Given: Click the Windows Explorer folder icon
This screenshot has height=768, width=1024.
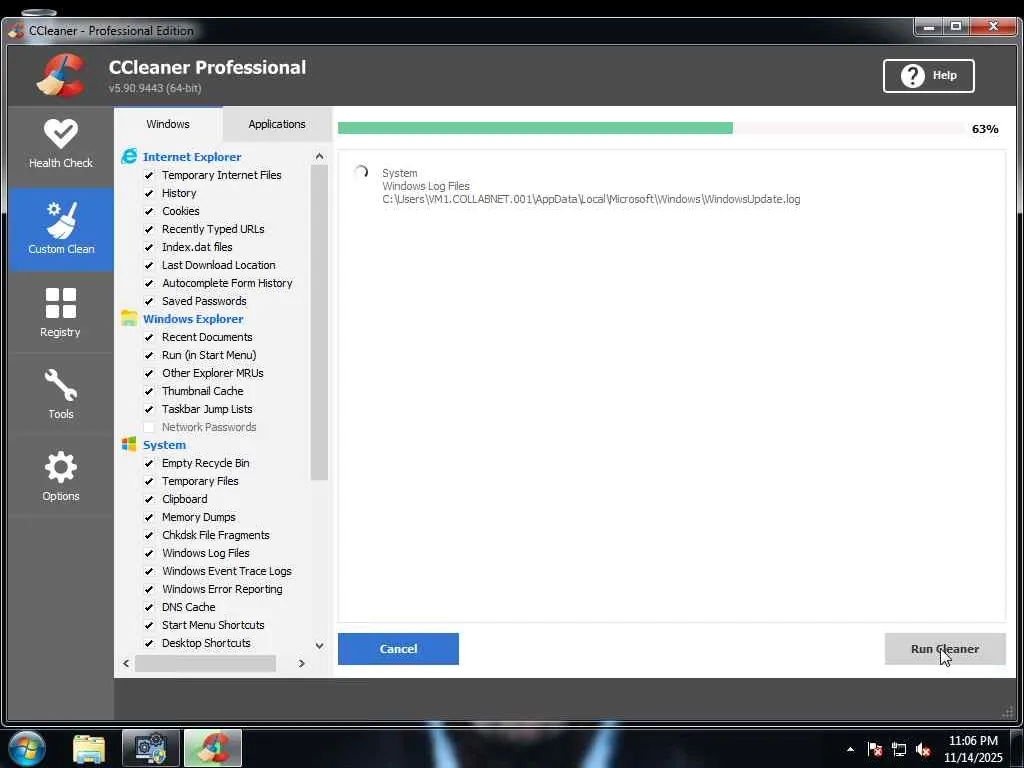Looking at the screenshot, I should [x=129, y=318].
